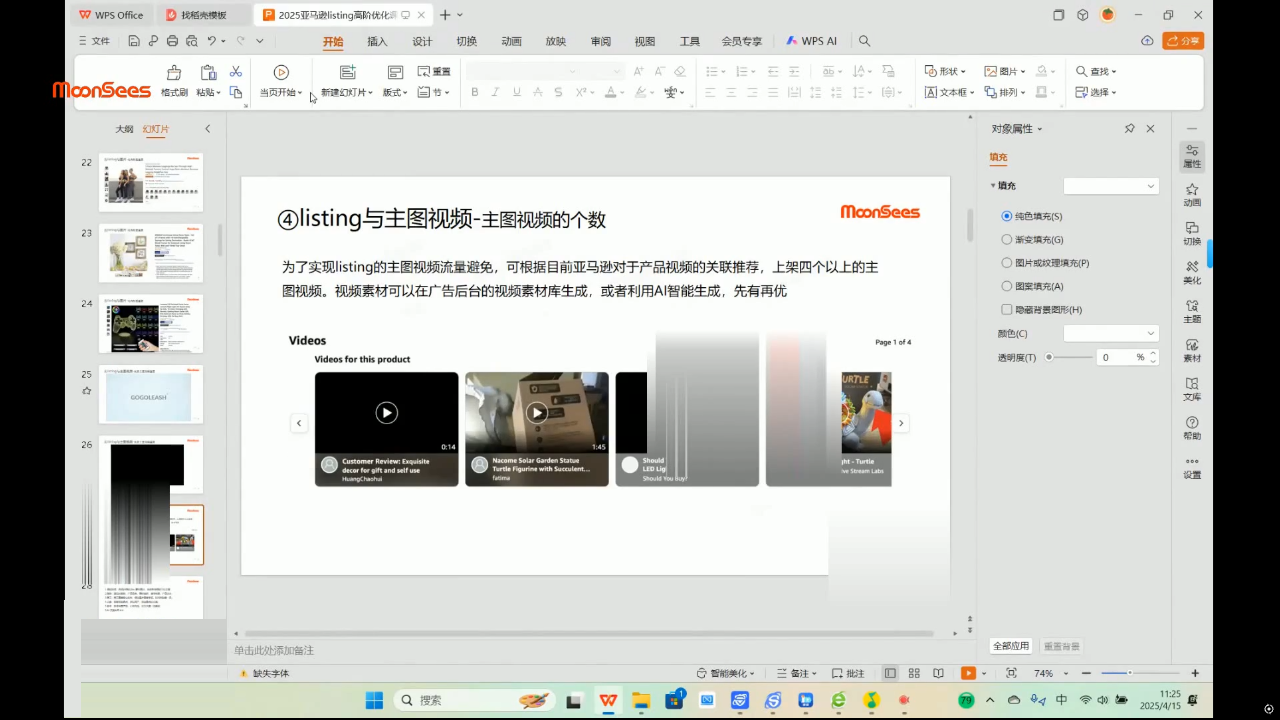The height and width of the screenshot is (720, 1280).
Task: Open the Animation (动画) sidebar panel
Action: point(1192,194)
